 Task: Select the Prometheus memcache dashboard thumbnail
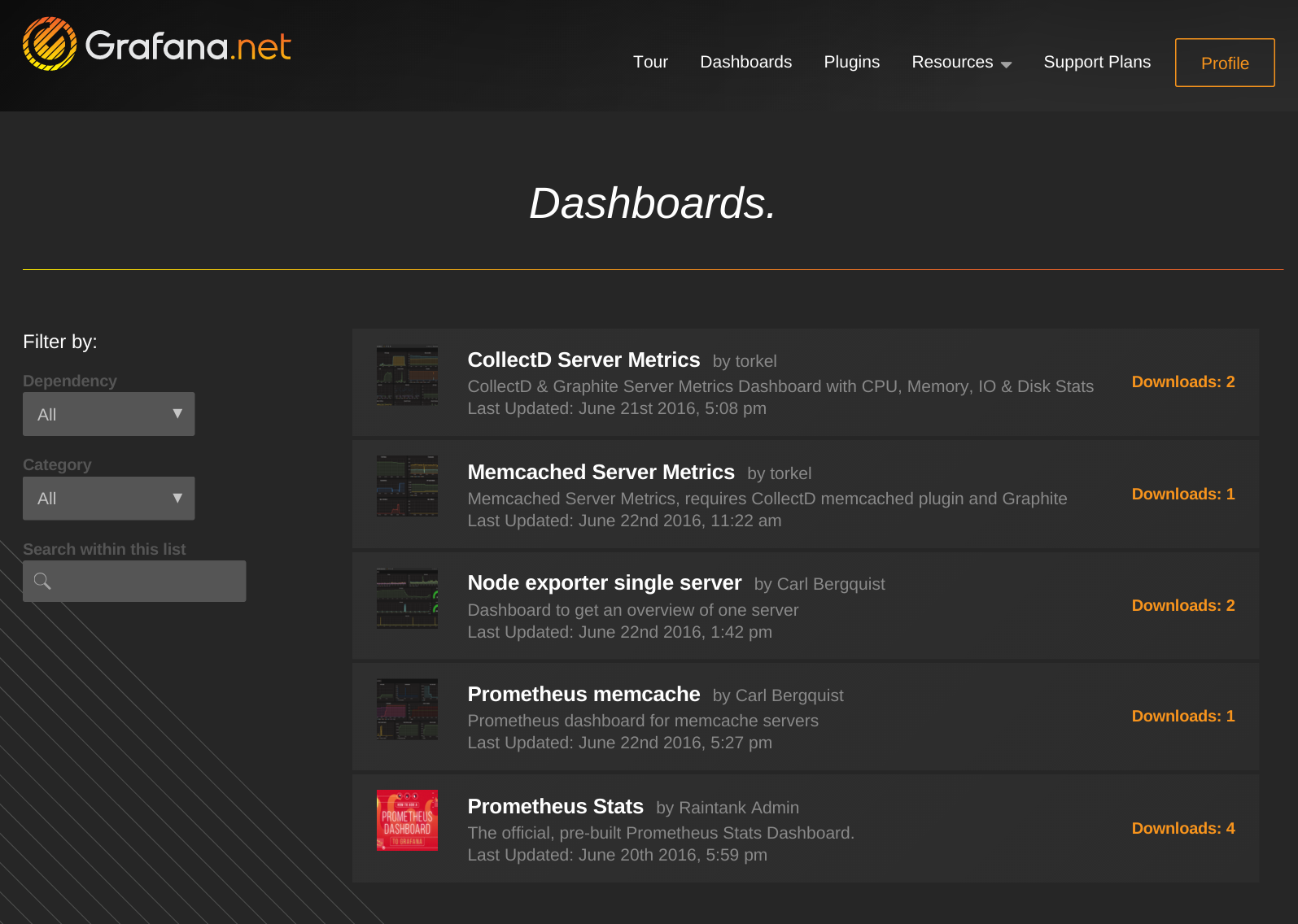pos(407,709)
